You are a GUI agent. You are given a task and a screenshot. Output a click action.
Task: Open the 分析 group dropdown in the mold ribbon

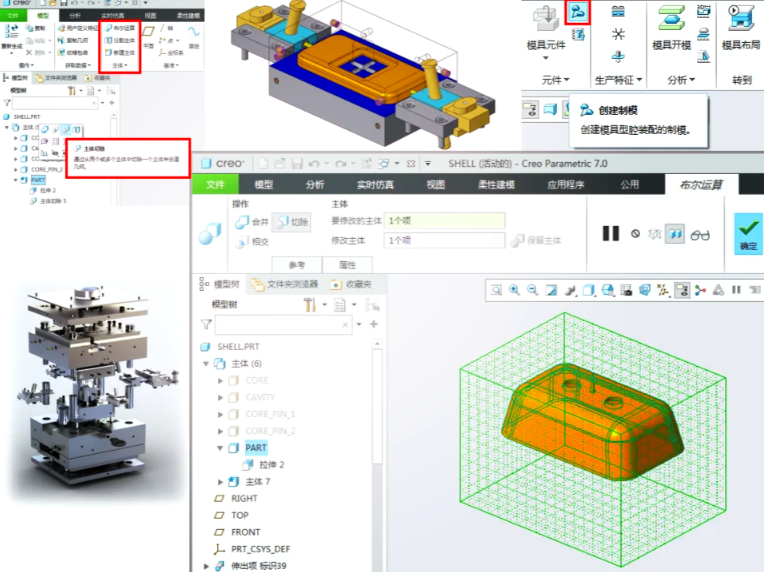point(681,80)
